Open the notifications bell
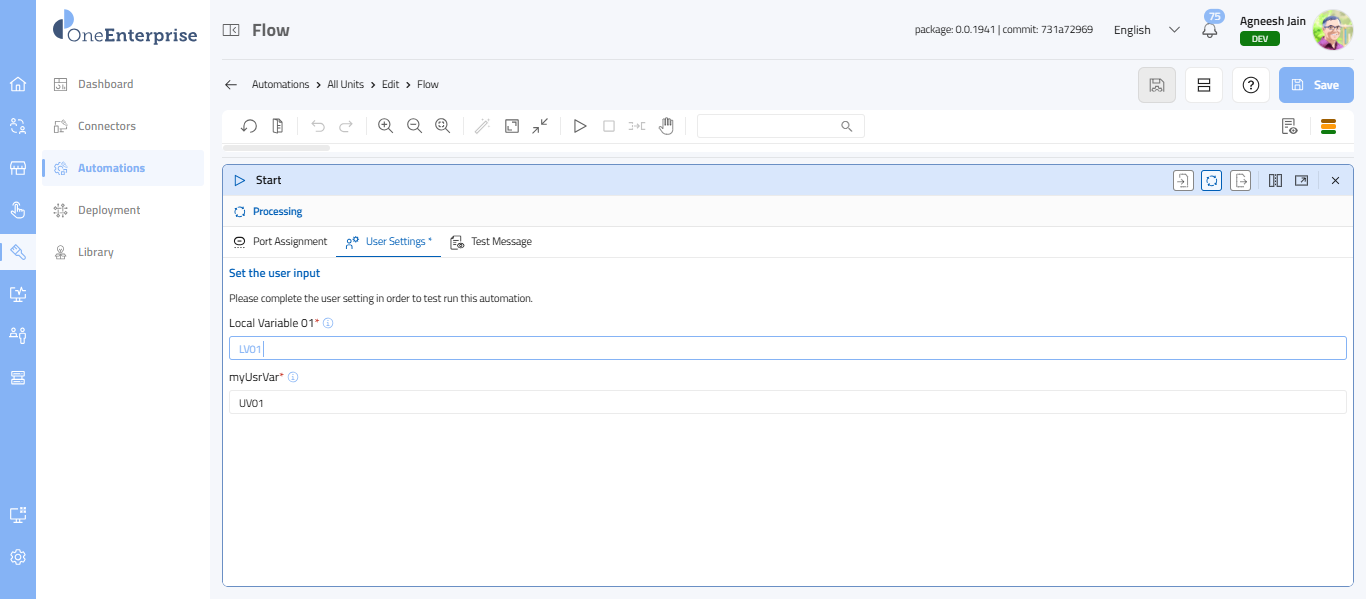The width and height of the screenshot is (1366, 599). (1210, 30)
